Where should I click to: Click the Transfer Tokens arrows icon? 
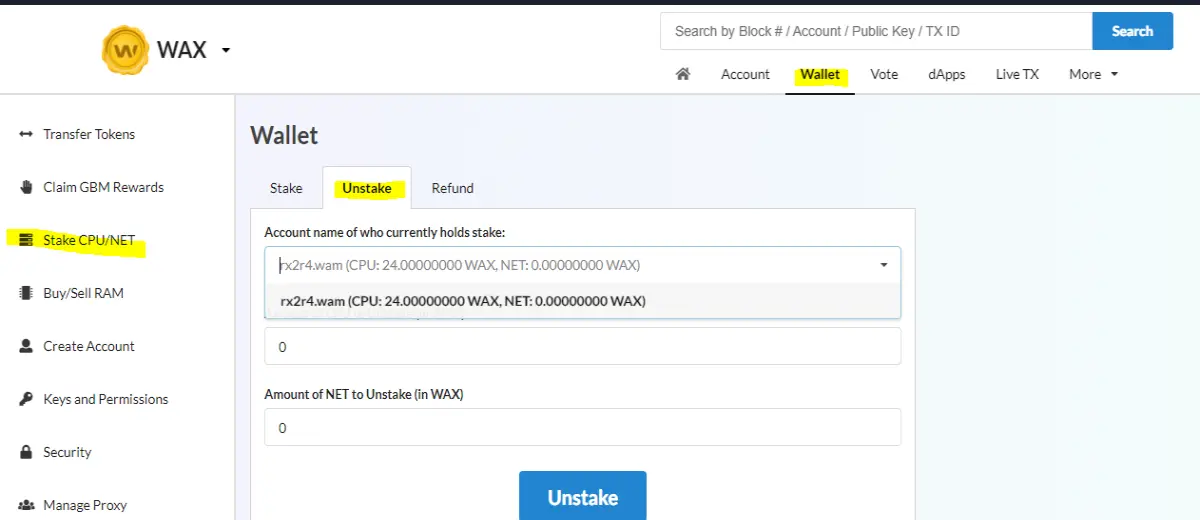coord(26,134)
